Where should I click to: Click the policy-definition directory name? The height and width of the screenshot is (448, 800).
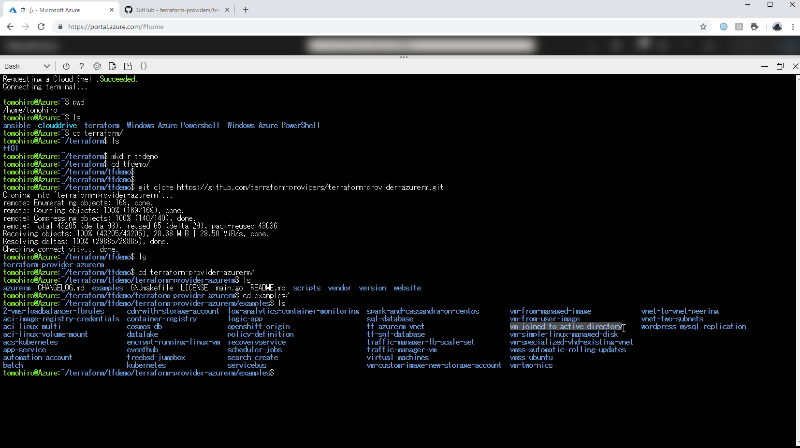pos(261,334)
